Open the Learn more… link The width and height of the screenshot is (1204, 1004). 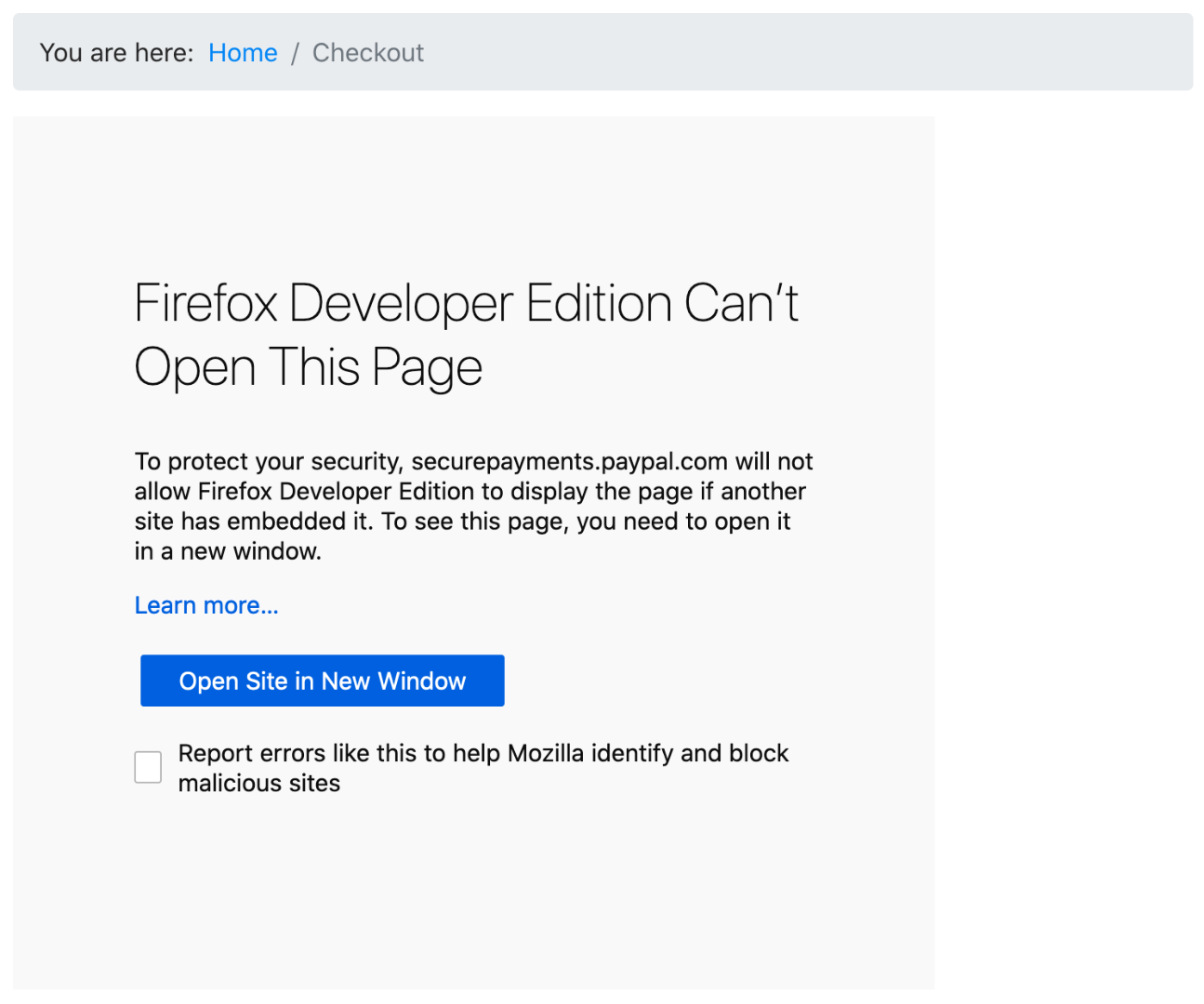[206, 605]
